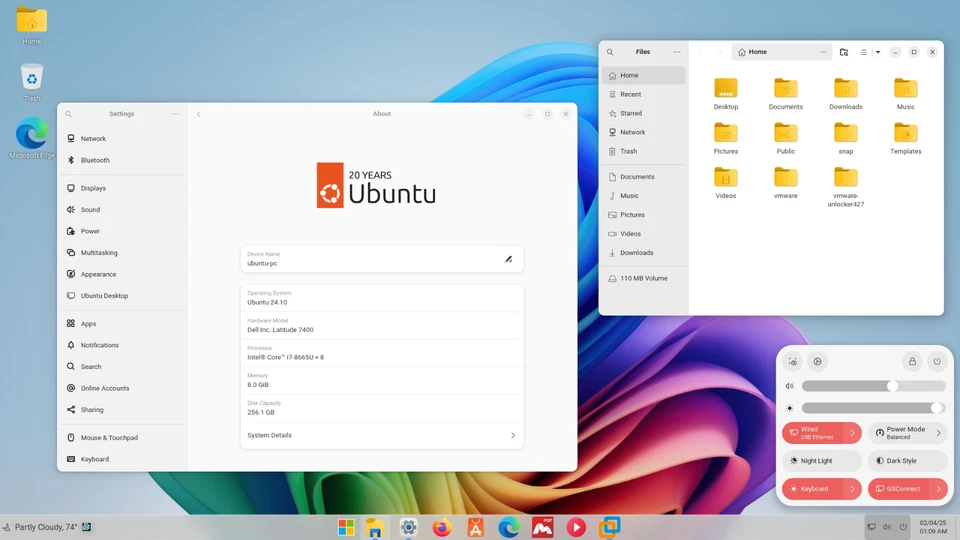
Task: Click the Device Name field ubuntu-pc
Action: [382, 260]
